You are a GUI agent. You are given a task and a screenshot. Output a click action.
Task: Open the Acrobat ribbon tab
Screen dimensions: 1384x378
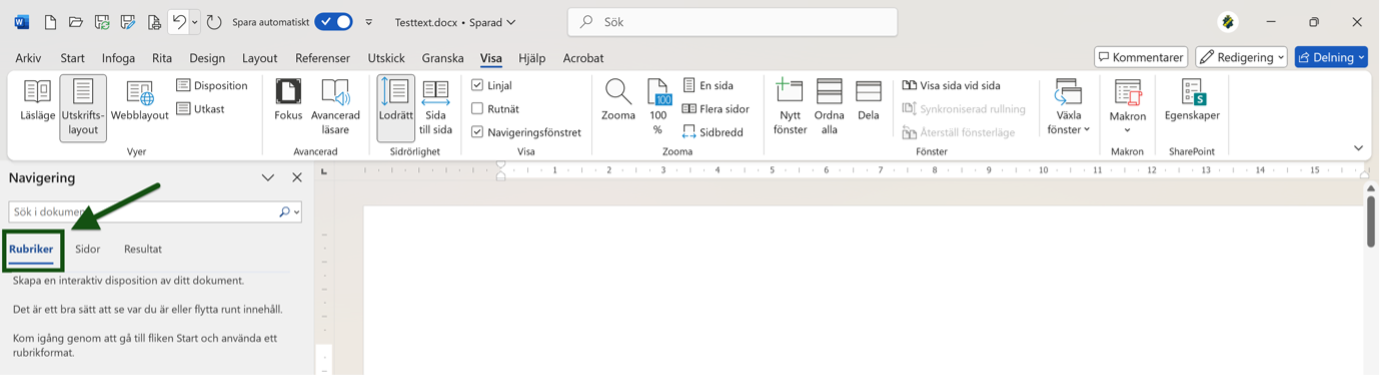pos(584,58)
